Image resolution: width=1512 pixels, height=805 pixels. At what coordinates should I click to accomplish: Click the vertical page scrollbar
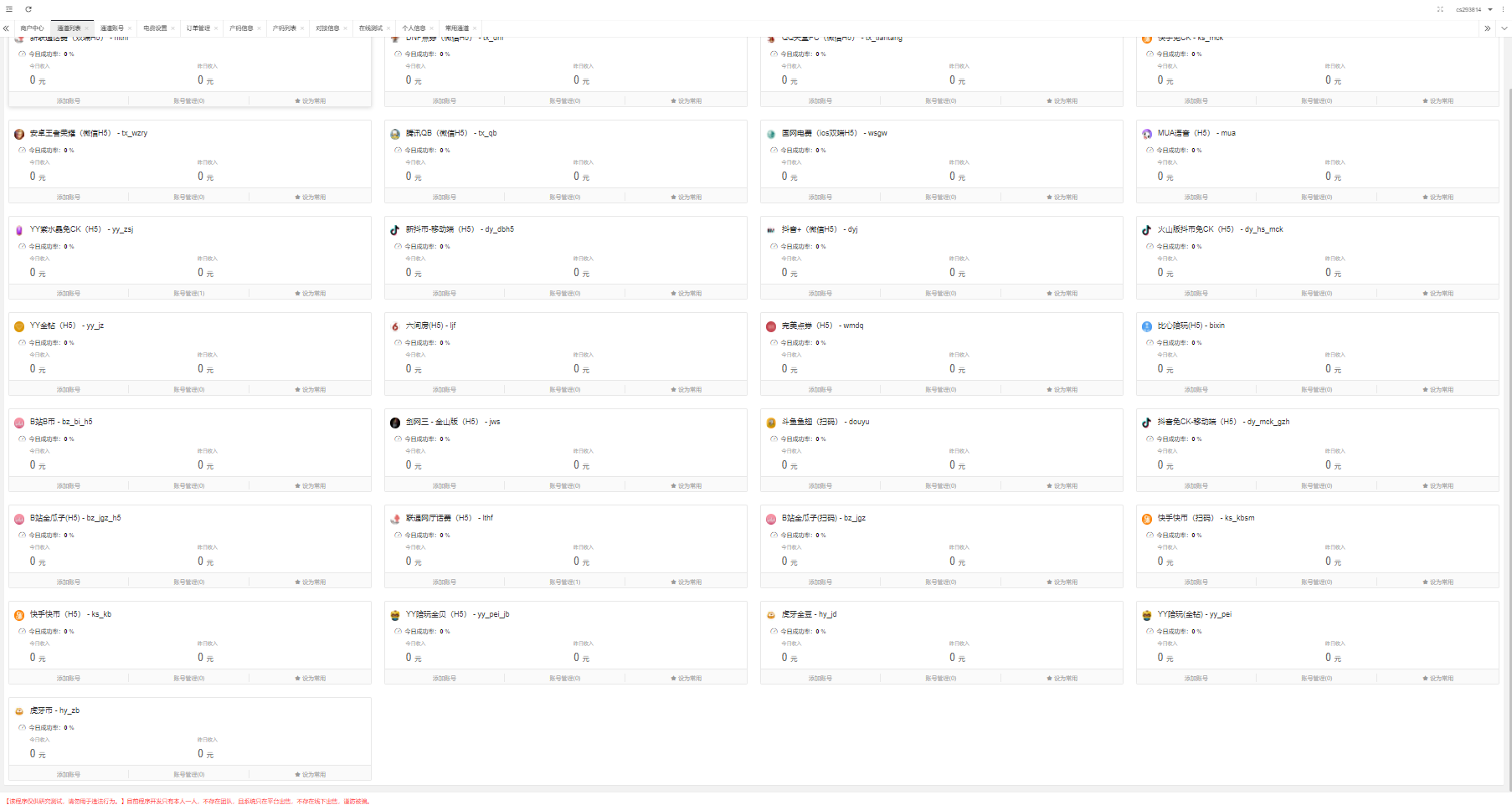point(1508,418)
